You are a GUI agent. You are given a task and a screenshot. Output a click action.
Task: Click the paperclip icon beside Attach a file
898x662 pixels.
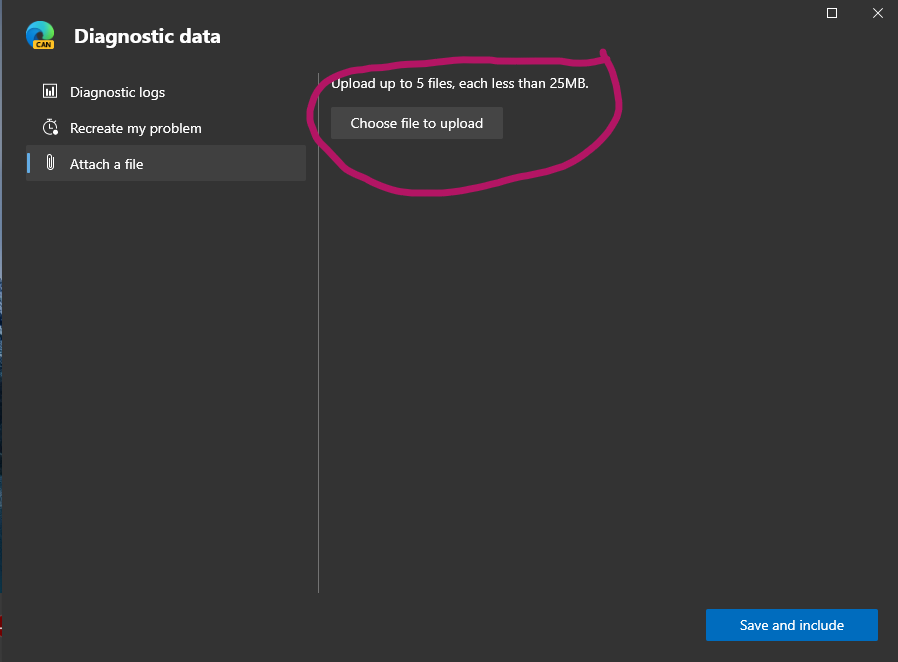coord(50,164)
